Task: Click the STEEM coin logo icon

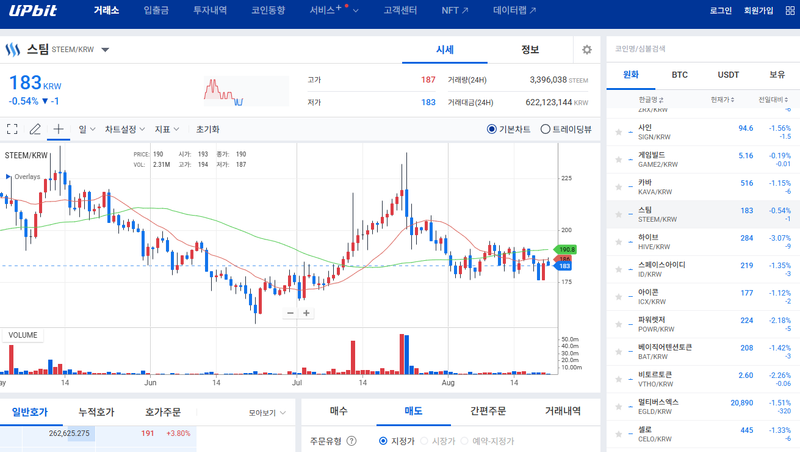Action: tap(12, 49)
